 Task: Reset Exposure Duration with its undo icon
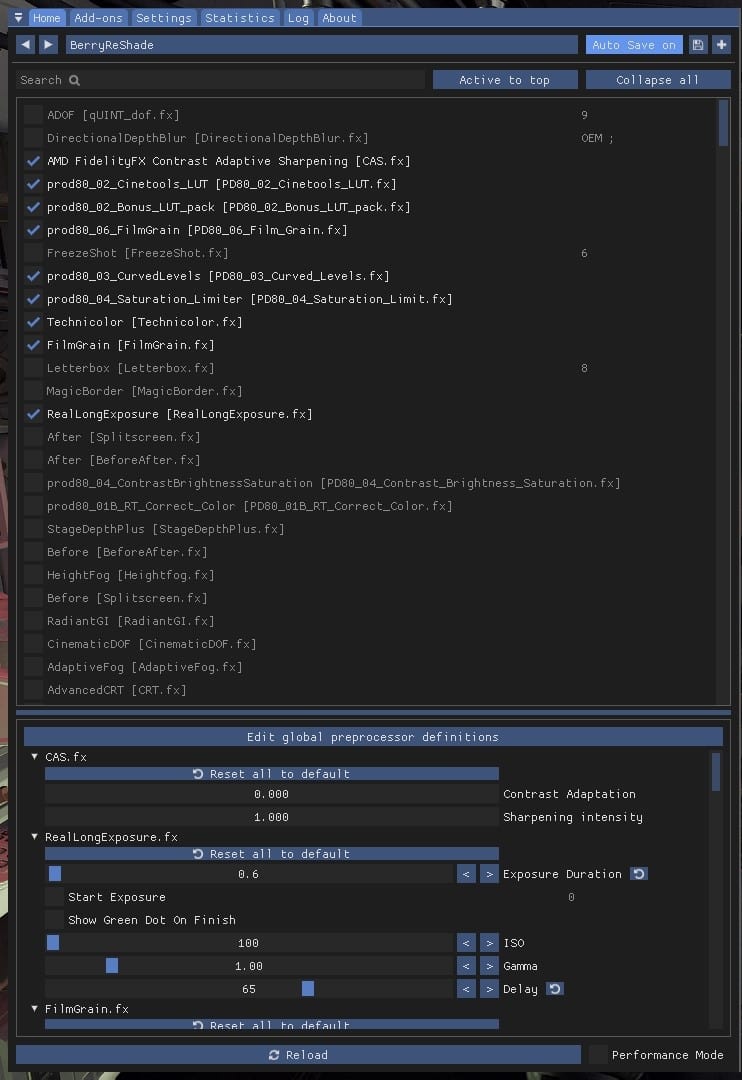coord(639,874)
